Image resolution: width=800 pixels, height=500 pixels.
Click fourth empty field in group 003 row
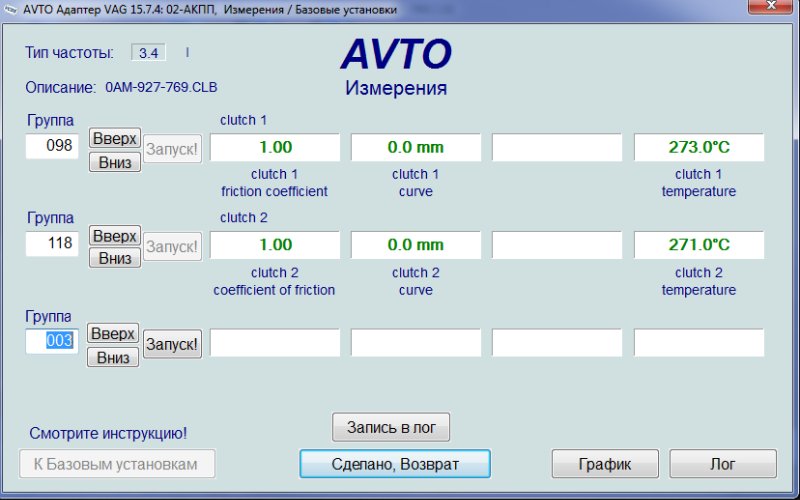(699, 342)
